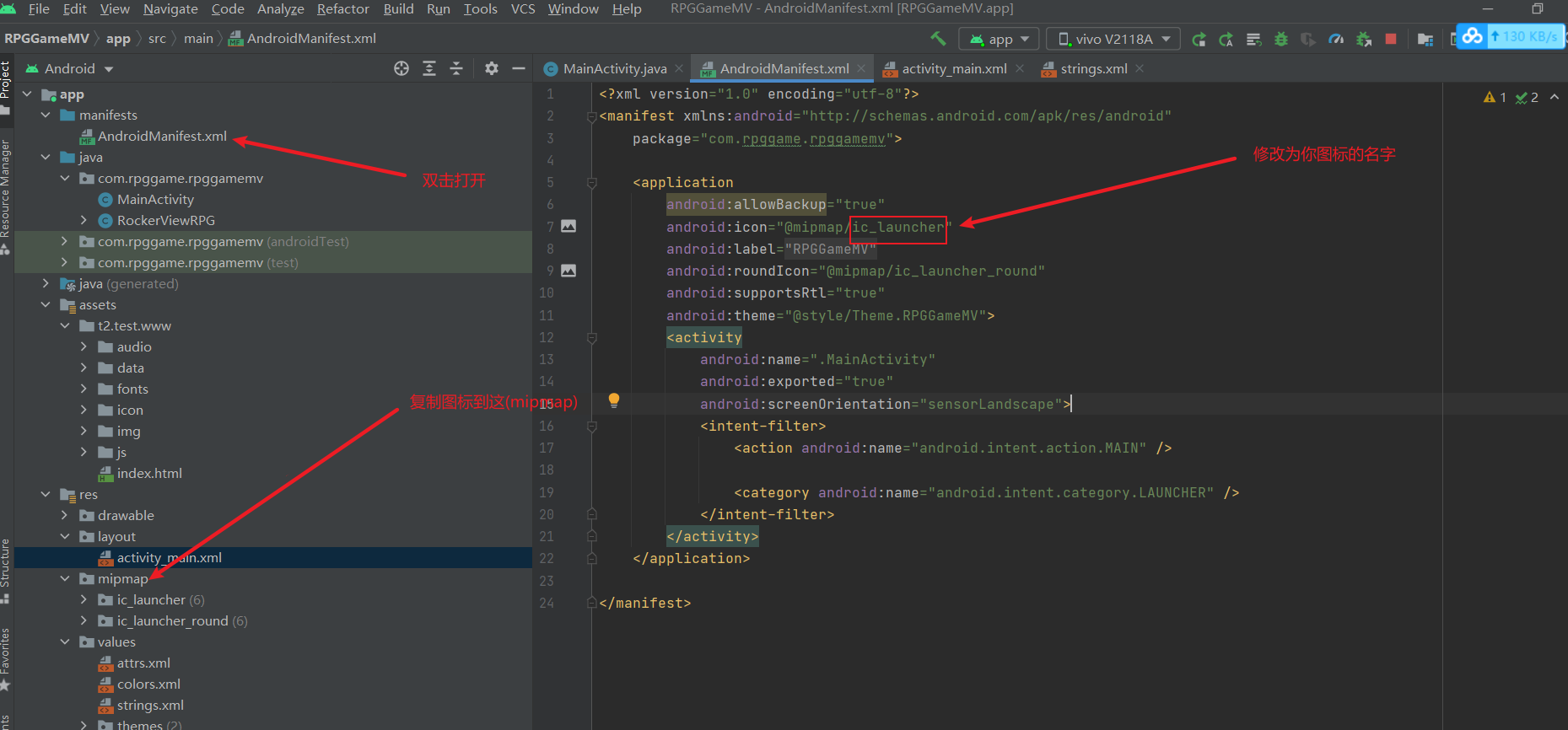Open the app run configuration dropdown
This screenshot has width=1568, height=730.
click(x=1000, y=39)
